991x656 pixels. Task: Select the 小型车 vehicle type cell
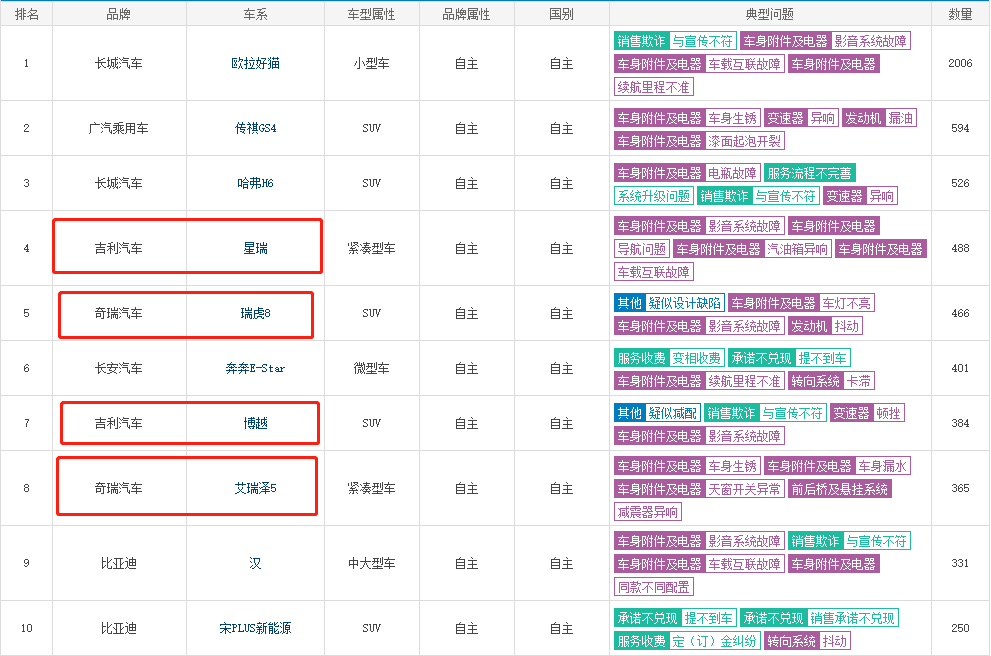click(372, 63)
